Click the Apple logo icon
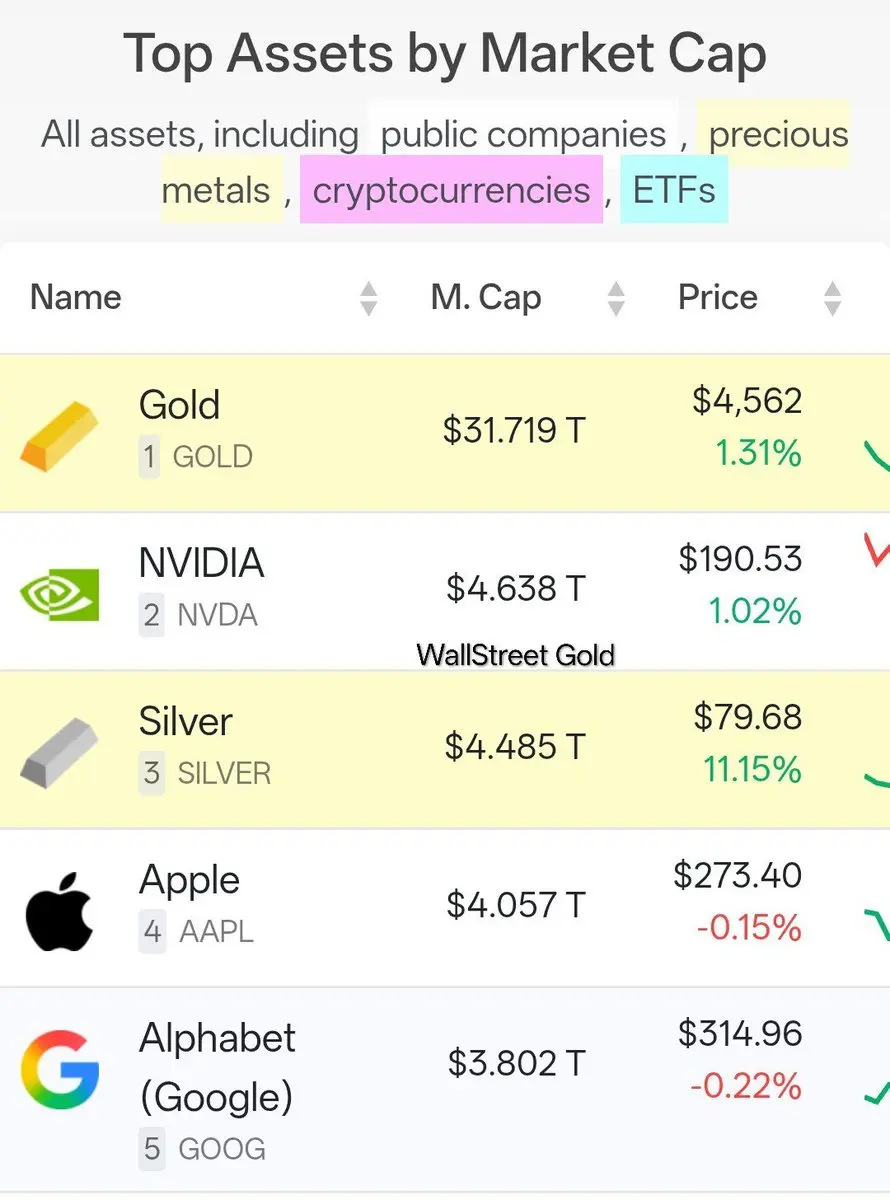Image resolution: width=890 pixels, height=1200 pixels. 60,910
